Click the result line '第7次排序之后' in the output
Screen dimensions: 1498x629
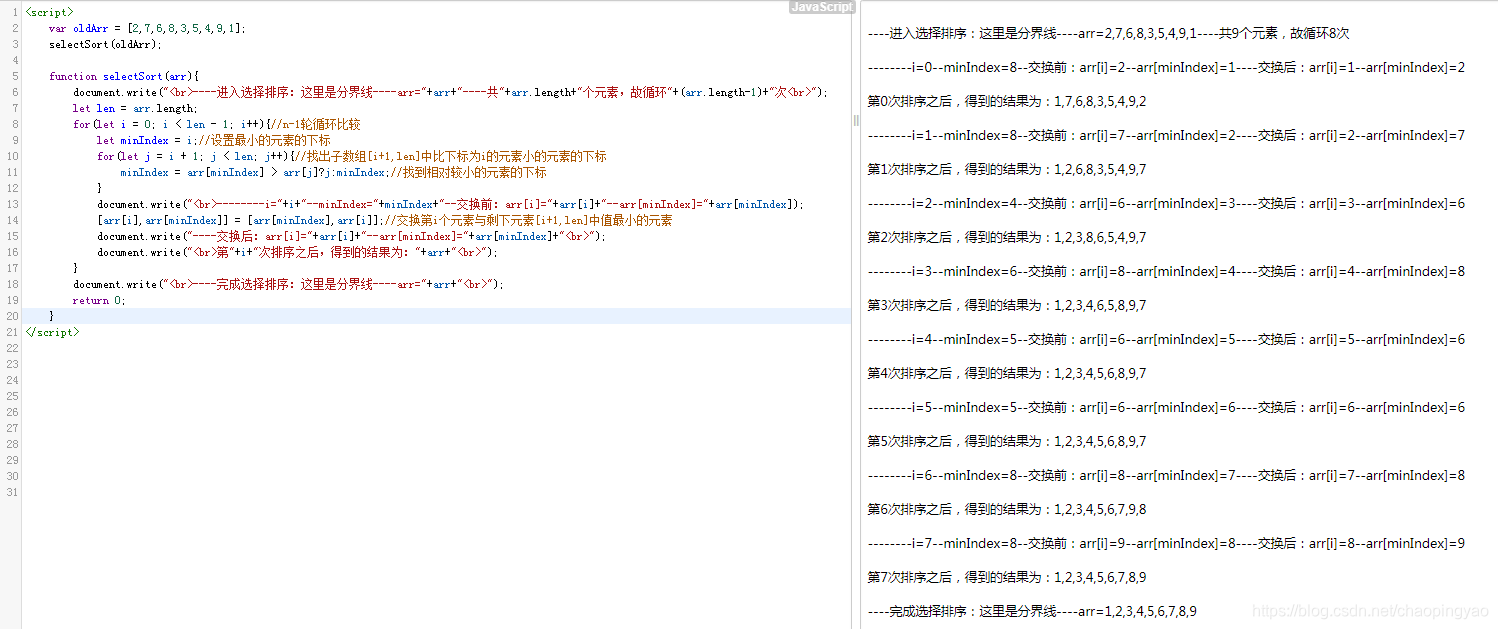1007,577
